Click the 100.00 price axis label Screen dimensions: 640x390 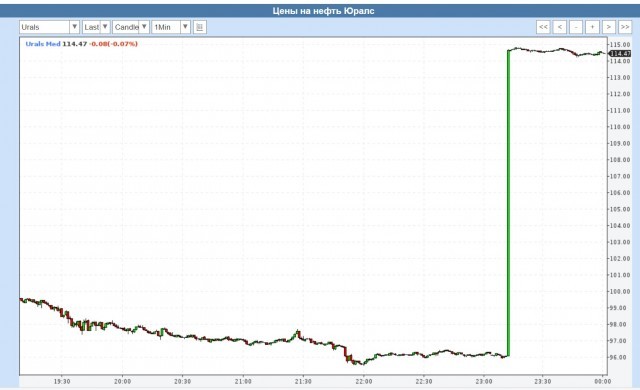coord(620,291)
